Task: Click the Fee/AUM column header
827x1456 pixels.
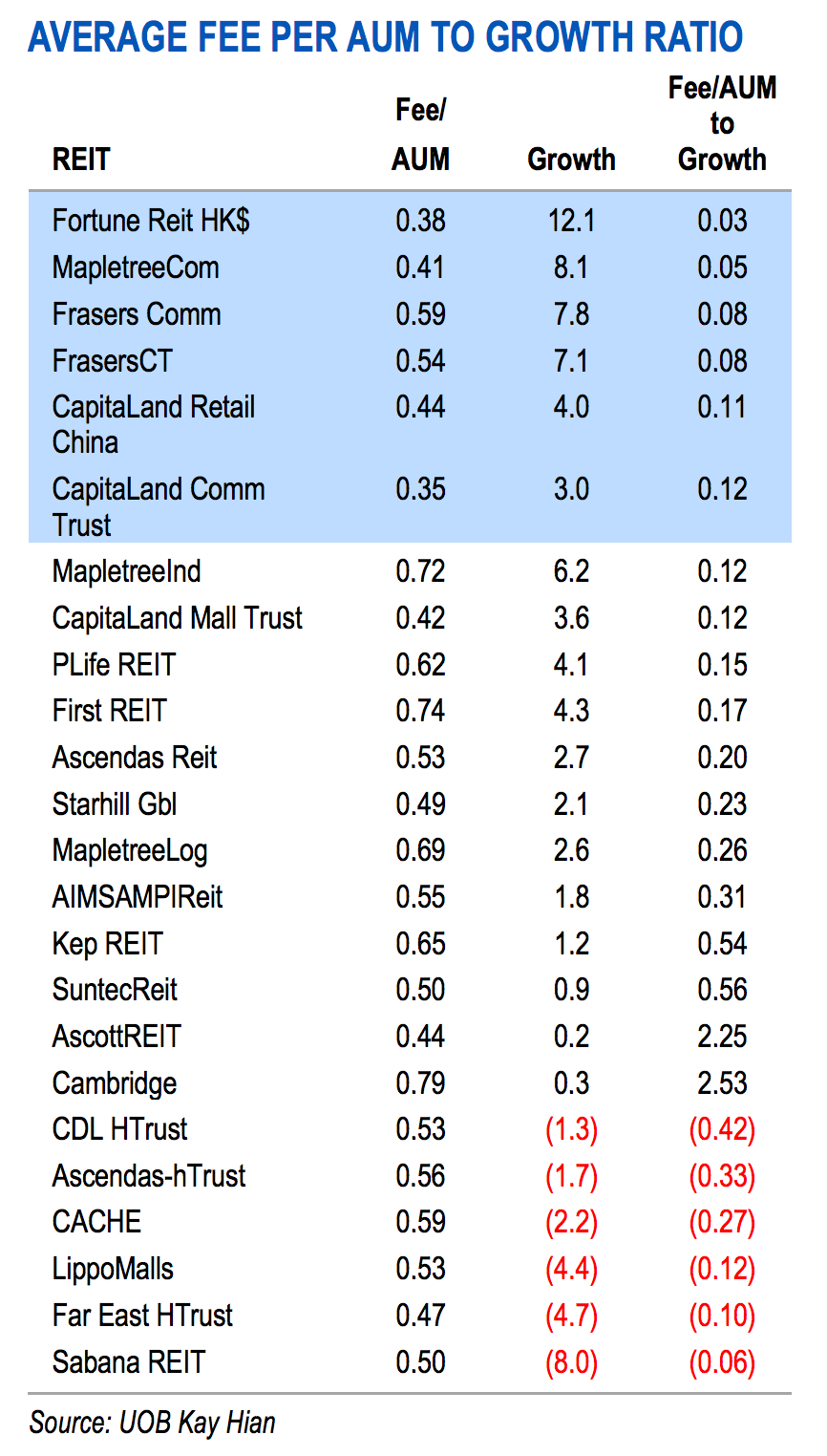Action: [420, 135]
